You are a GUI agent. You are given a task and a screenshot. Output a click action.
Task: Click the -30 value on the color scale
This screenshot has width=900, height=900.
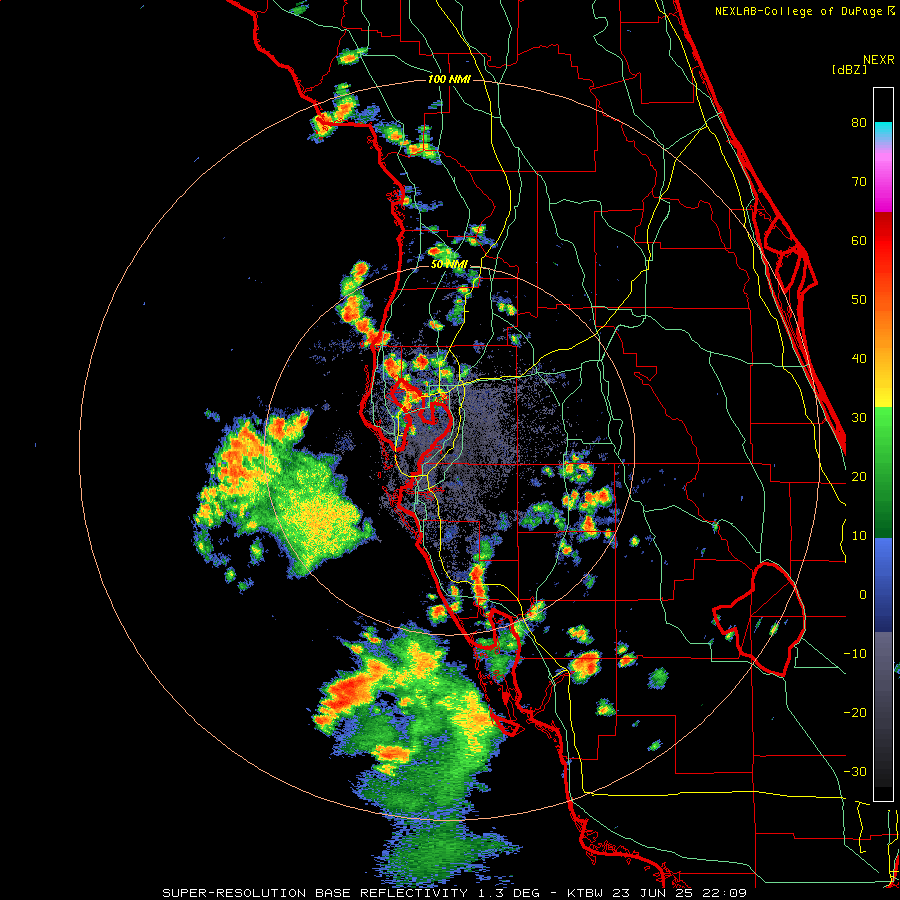(855, 772)
